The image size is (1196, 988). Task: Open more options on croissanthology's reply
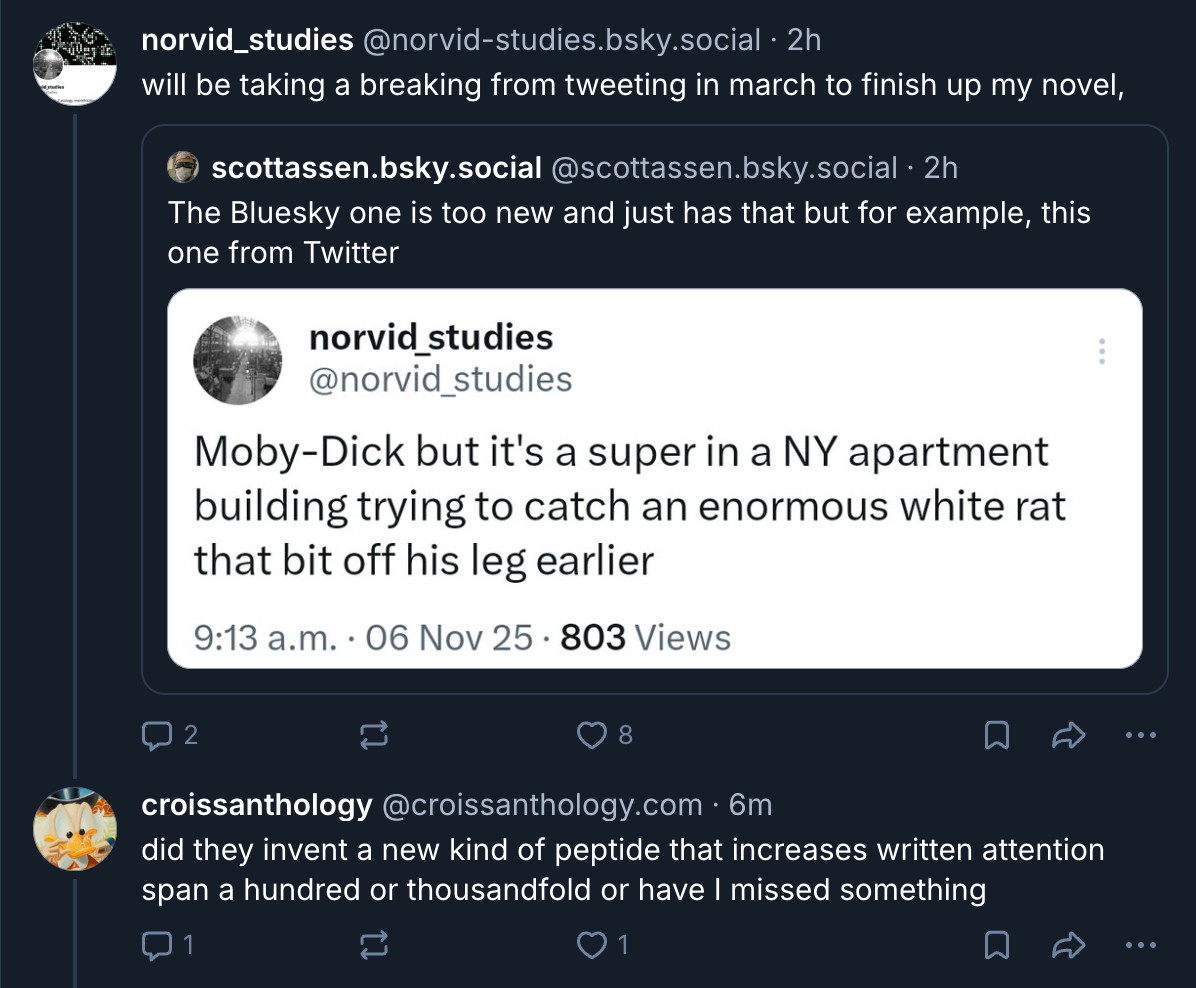click(x=1140, y=945)
